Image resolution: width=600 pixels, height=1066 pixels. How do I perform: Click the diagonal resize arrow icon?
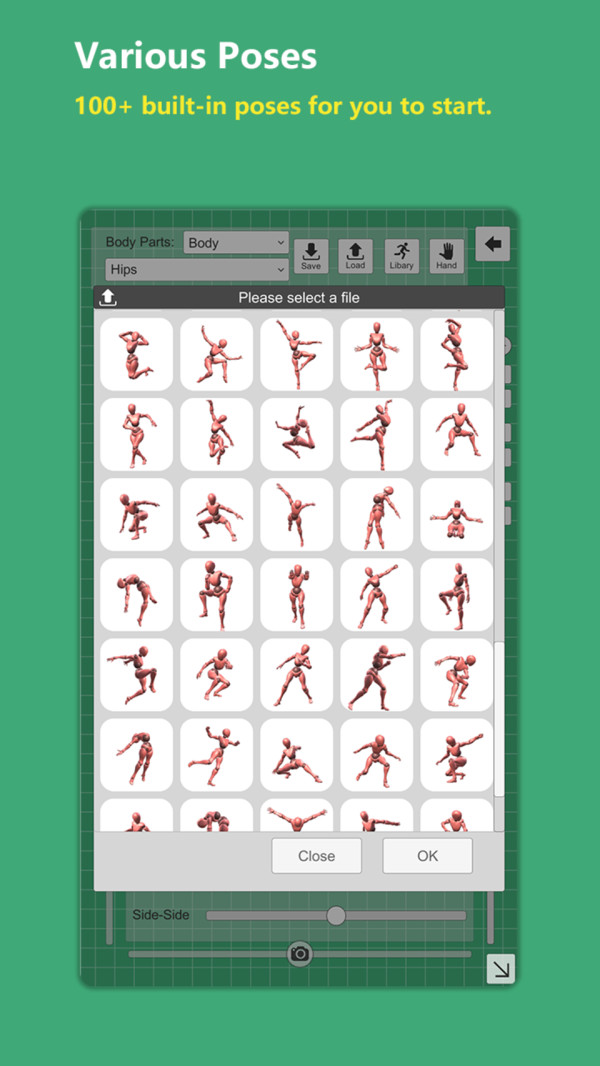[x=500, y=968]
